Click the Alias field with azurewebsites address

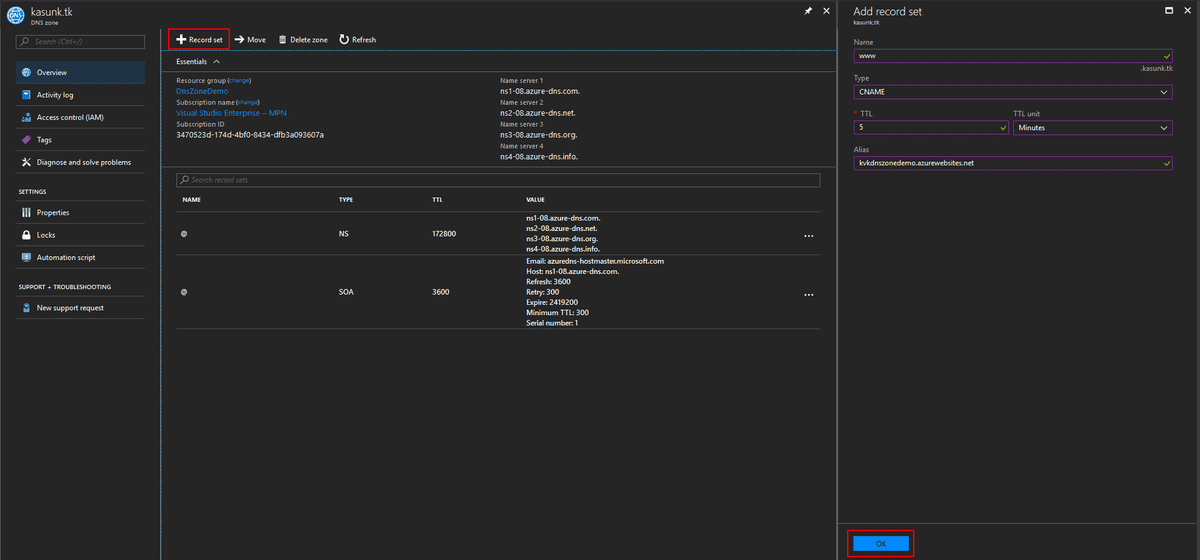click(x=1013, y=163)
